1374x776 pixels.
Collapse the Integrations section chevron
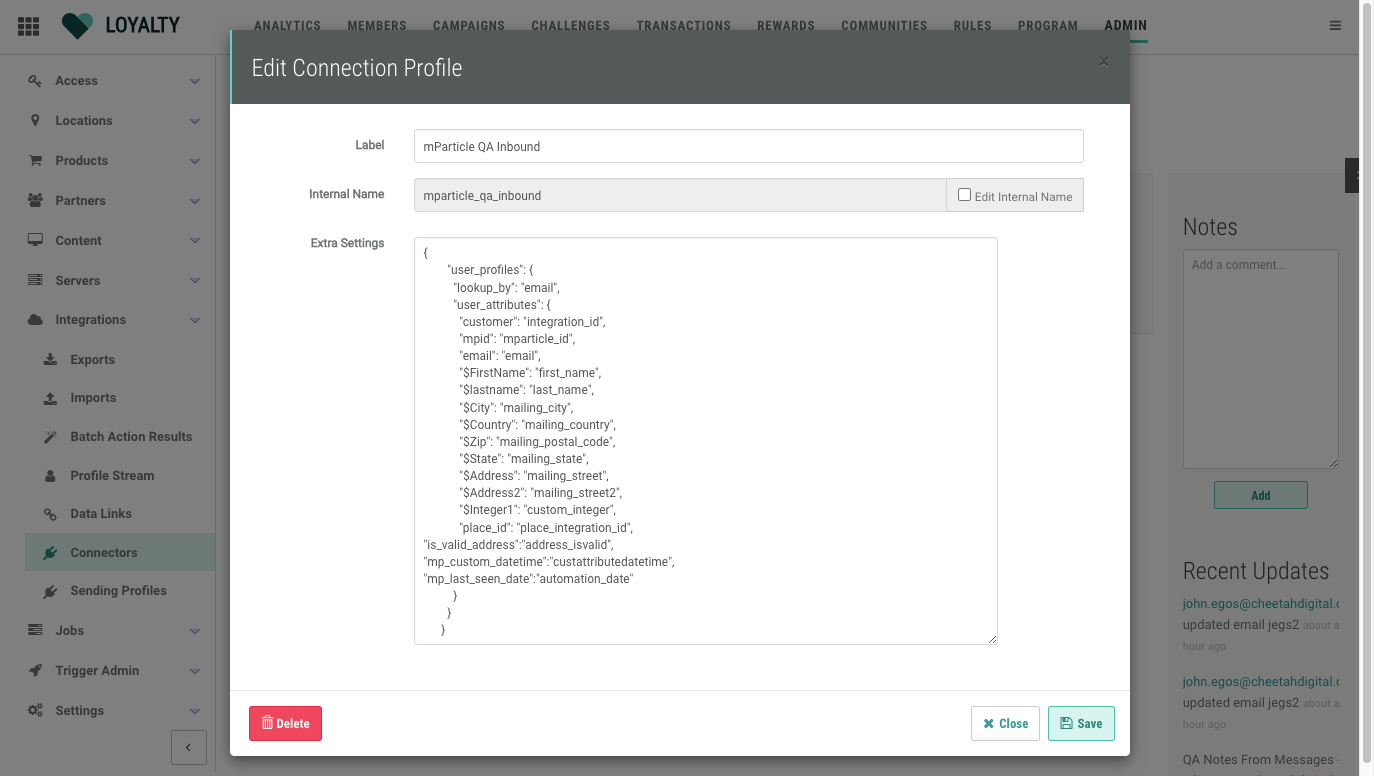[x=195, y=320]
